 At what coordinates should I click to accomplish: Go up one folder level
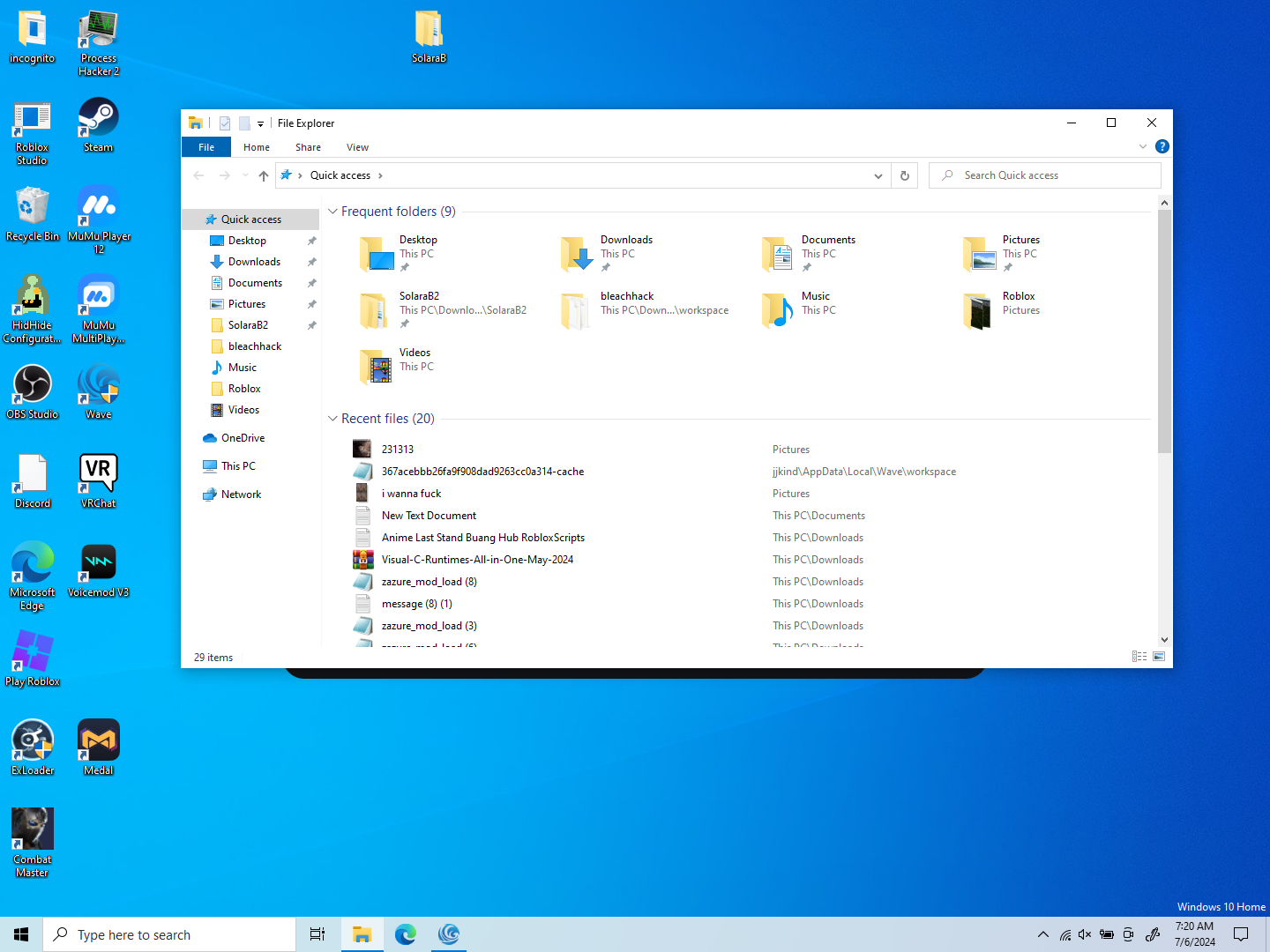tap(263, 175)
